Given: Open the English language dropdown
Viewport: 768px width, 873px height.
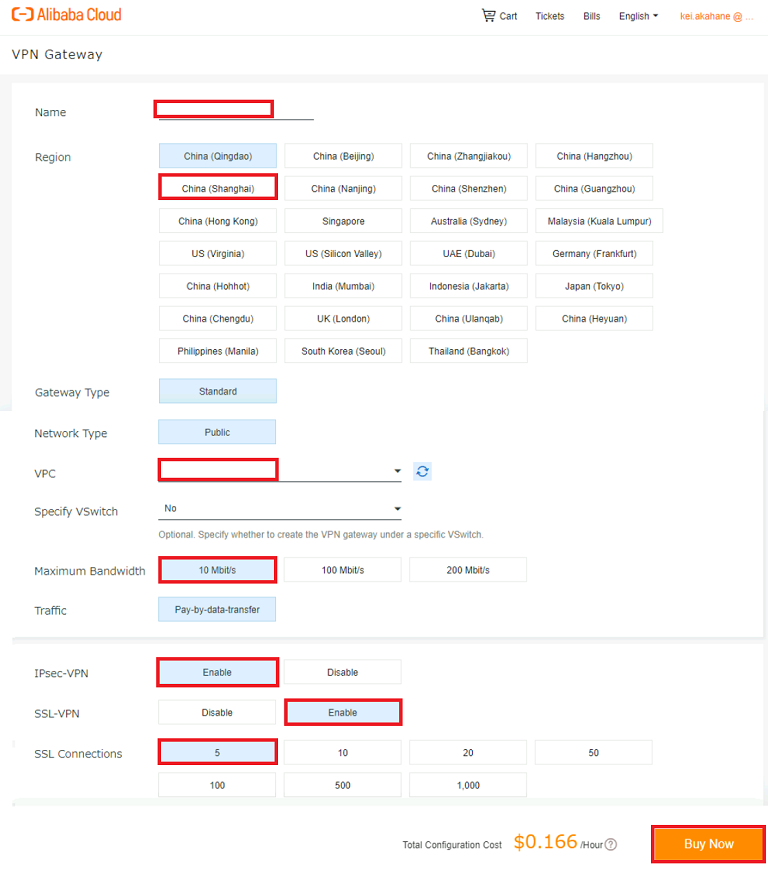Looking at the screenshot, I should [638, 16].
